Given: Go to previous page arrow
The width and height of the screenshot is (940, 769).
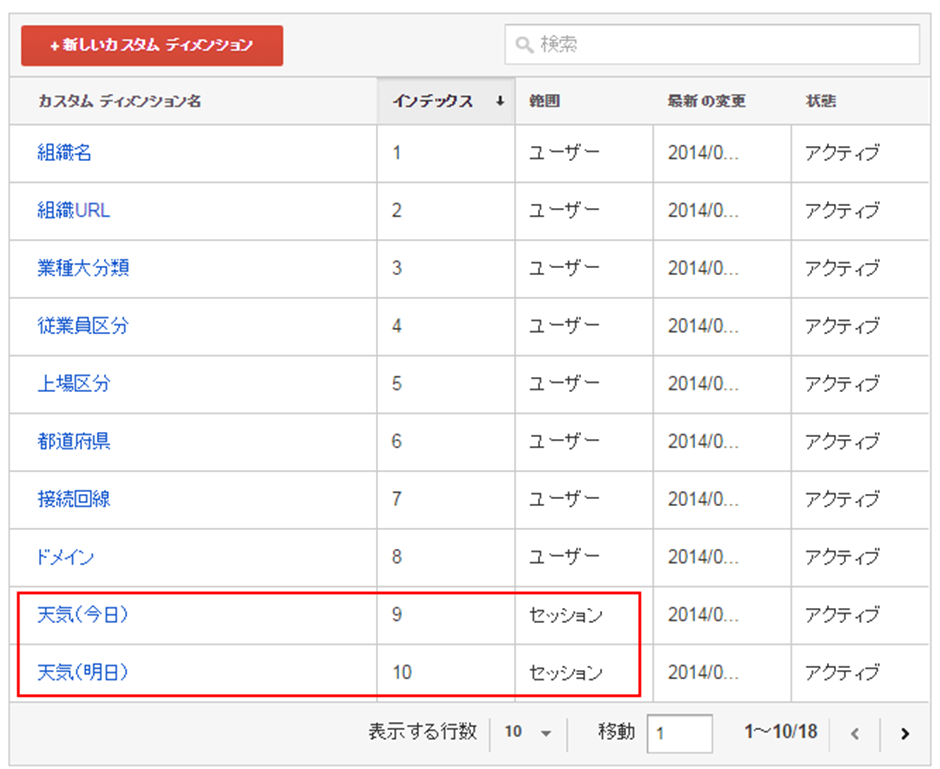Looking at the screenshot, I should 855,733.
